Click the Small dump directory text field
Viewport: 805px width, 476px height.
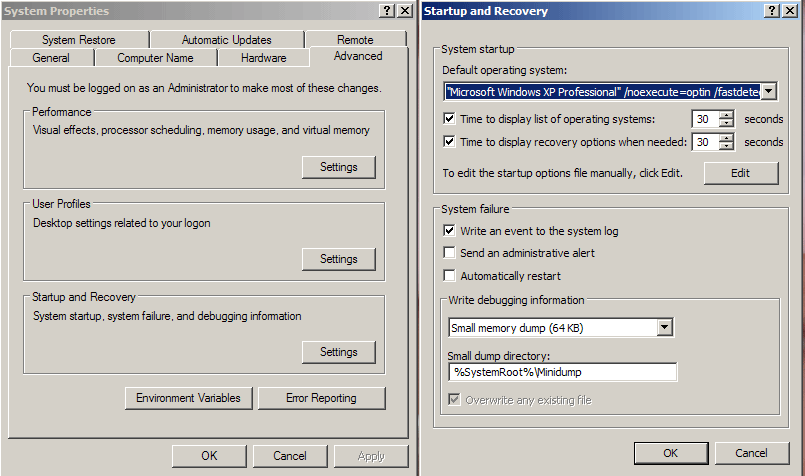coord(563,372)
